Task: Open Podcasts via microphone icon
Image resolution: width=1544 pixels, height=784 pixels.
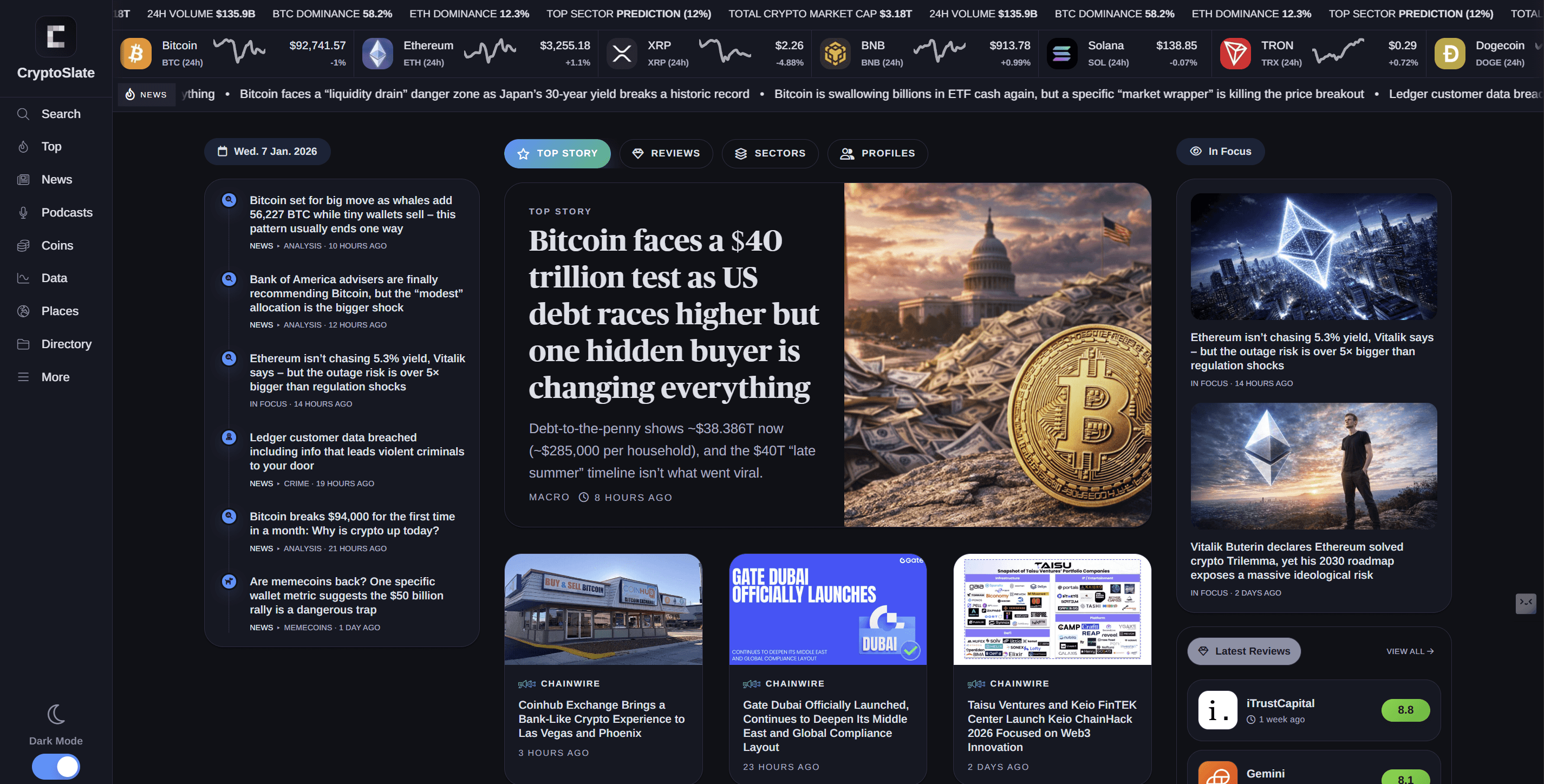Action: (23, 213)
